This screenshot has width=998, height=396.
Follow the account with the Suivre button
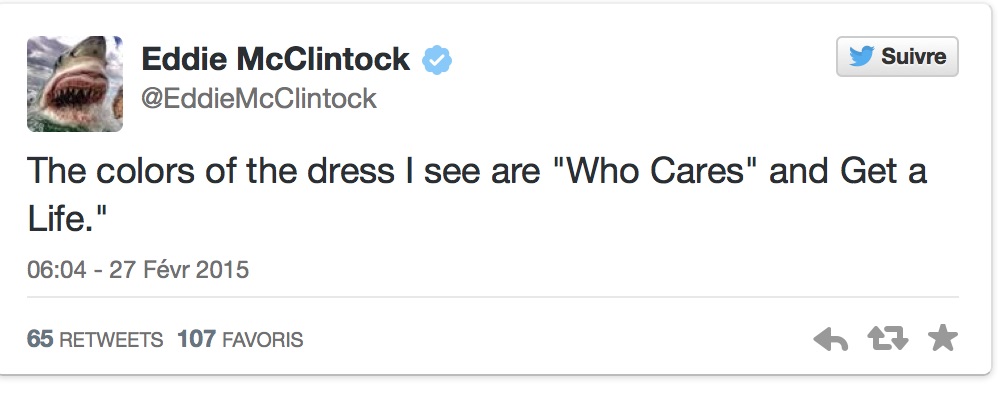coord(897,57)
